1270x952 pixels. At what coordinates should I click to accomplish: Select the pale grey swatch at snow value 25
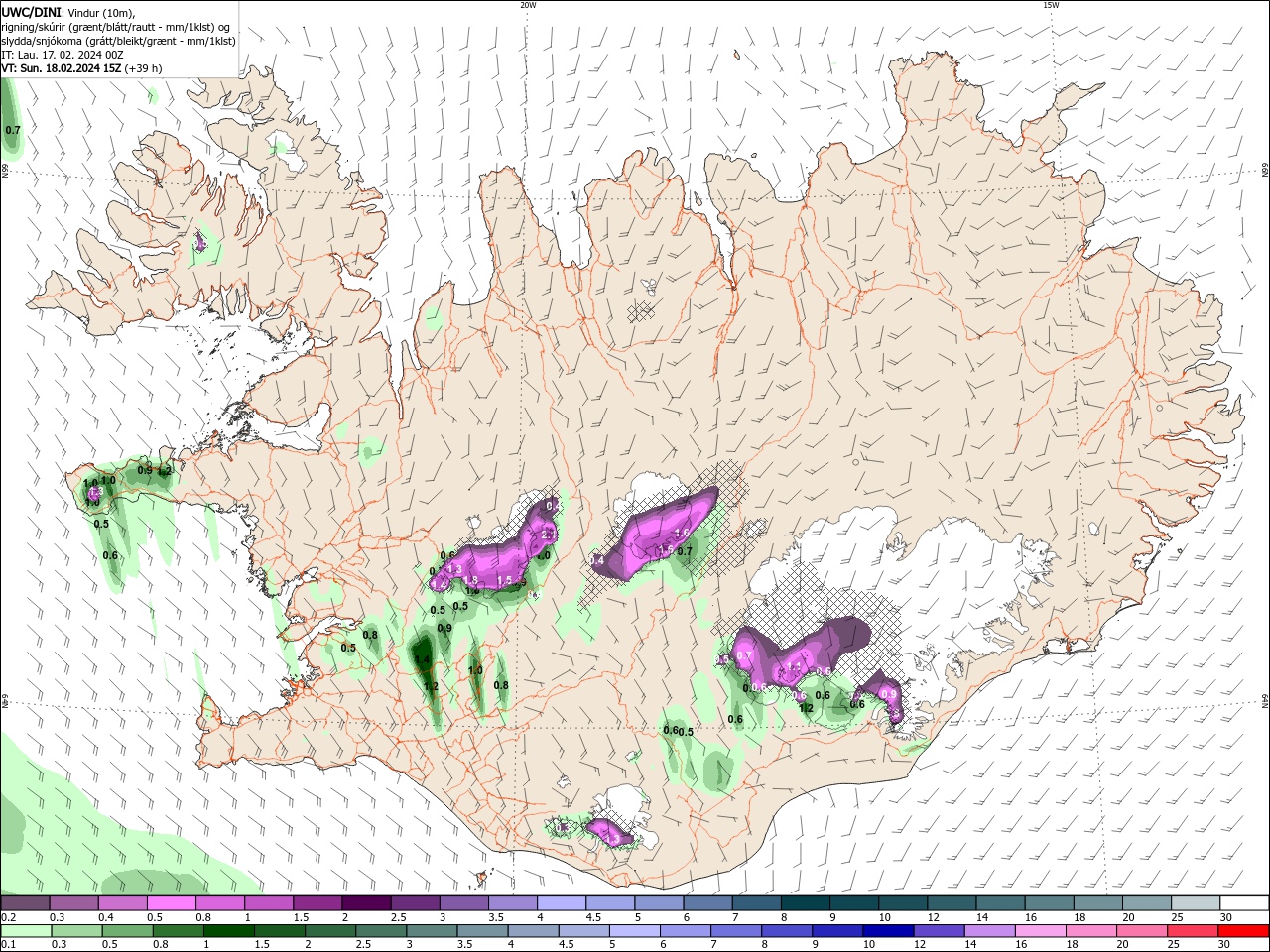pos(1196,902)
